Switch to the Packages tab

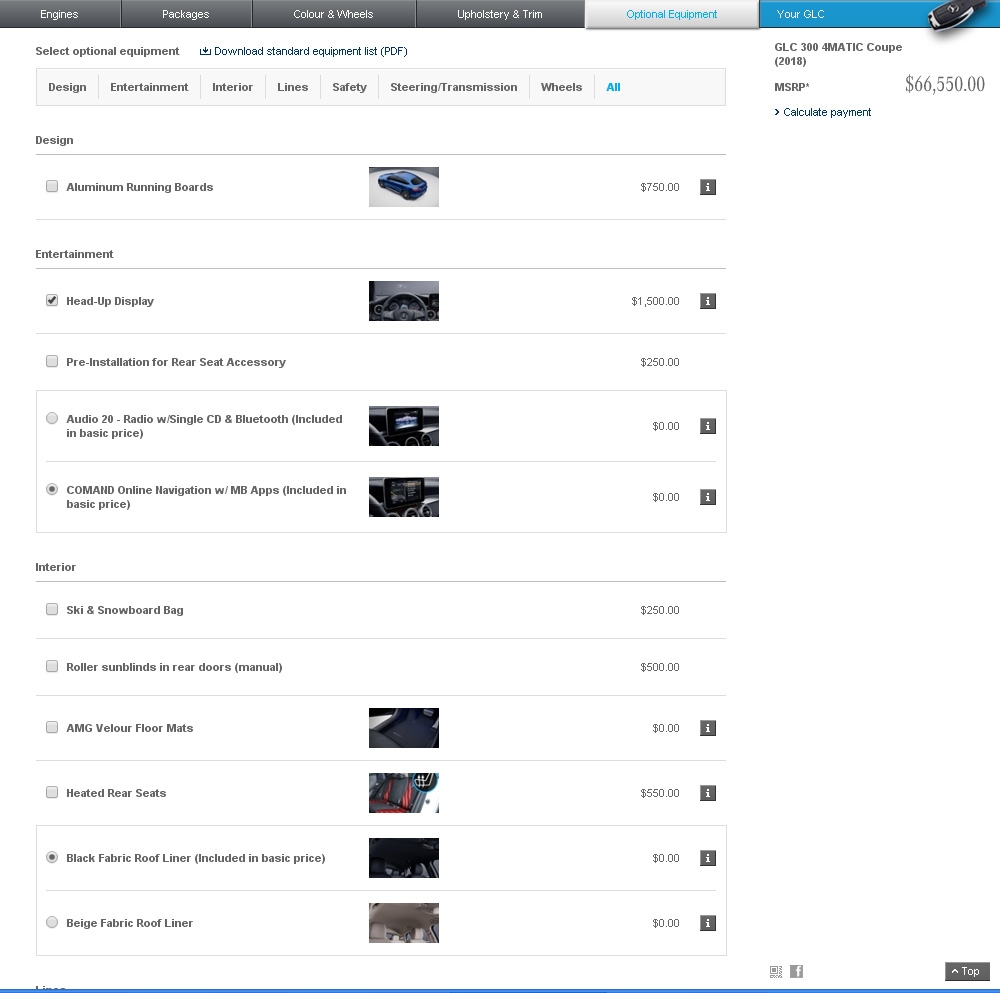pyautogui.click(x=186, y=14)
